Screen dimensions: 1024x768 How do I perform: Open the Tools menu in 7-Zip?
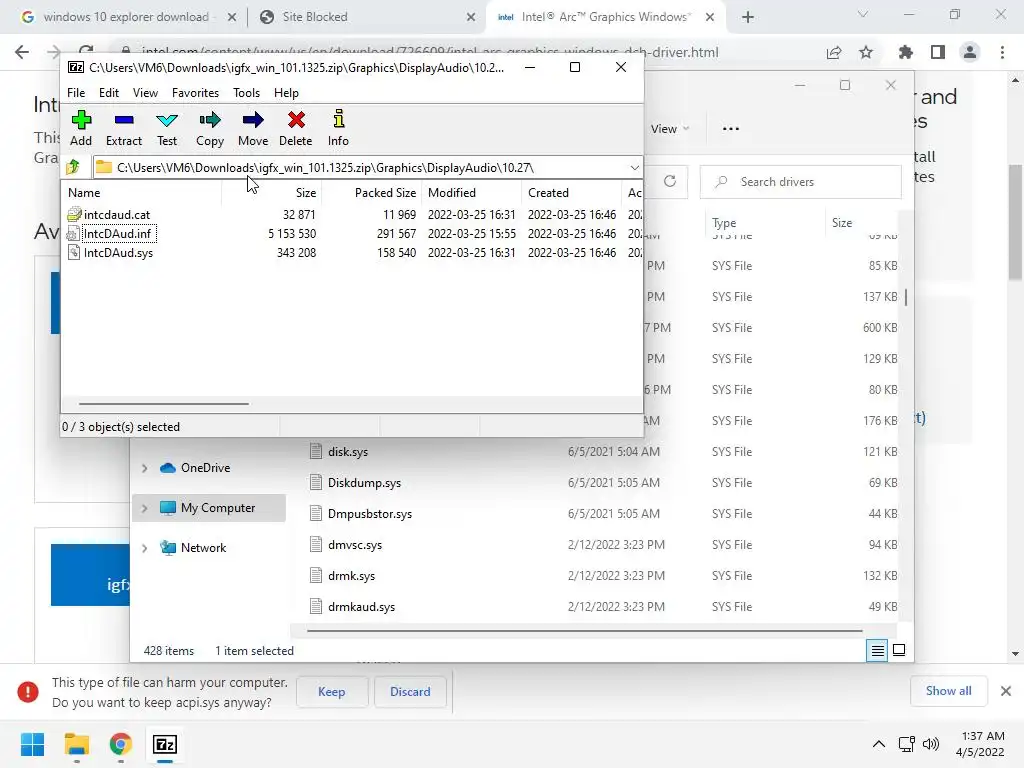246,93
